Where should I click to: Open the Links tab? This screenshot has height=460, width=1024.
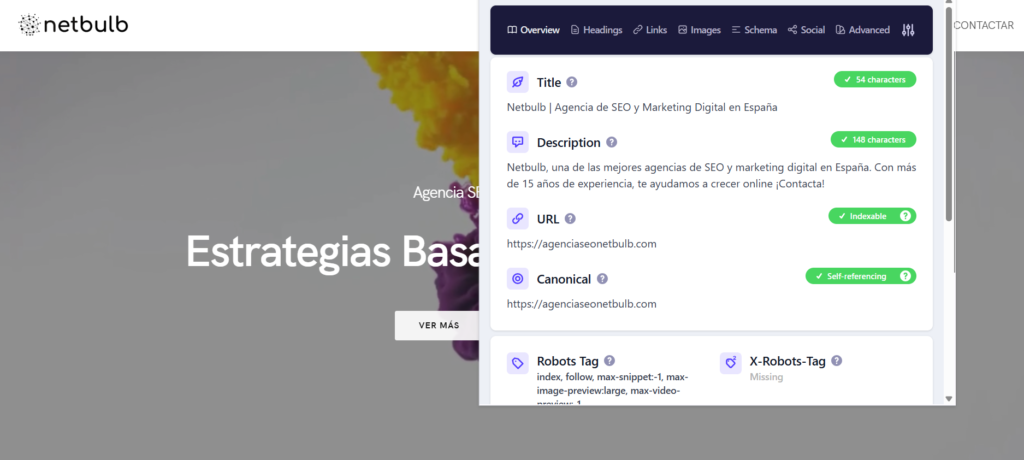click(x=650, y=30)
